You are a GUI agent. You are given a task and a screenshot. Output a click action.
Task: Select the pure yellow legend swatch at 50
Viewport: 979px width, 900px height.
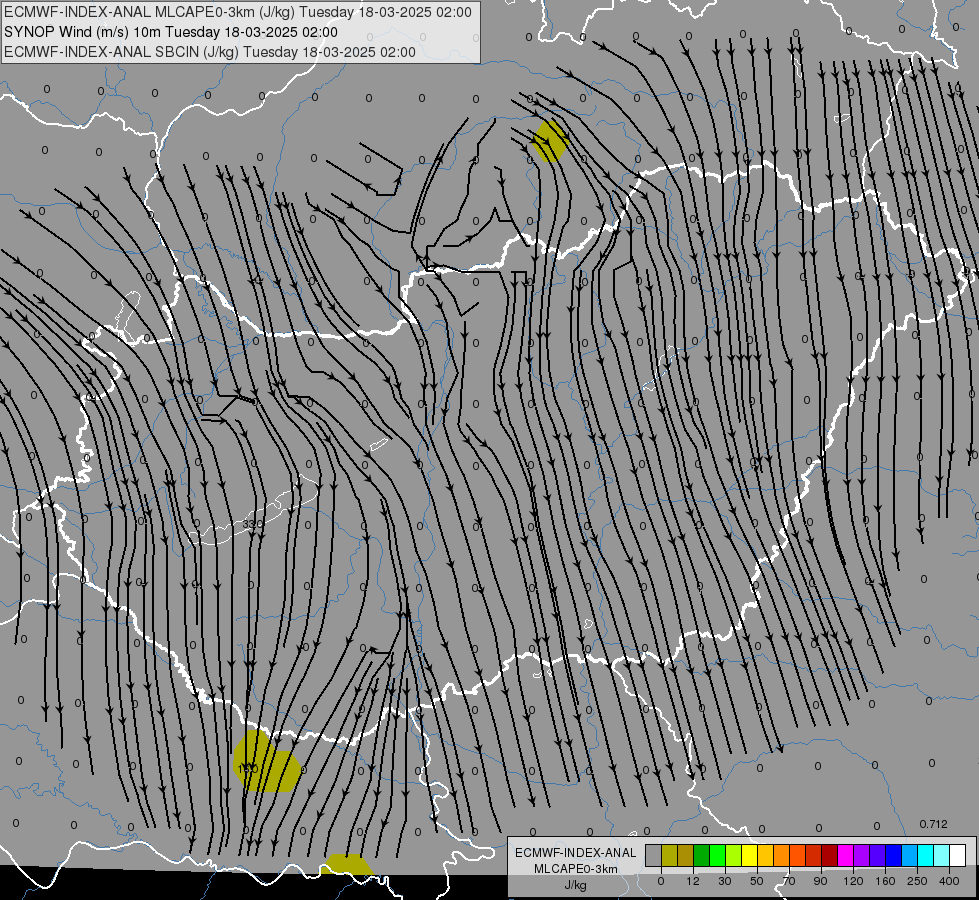coord(750,855)
